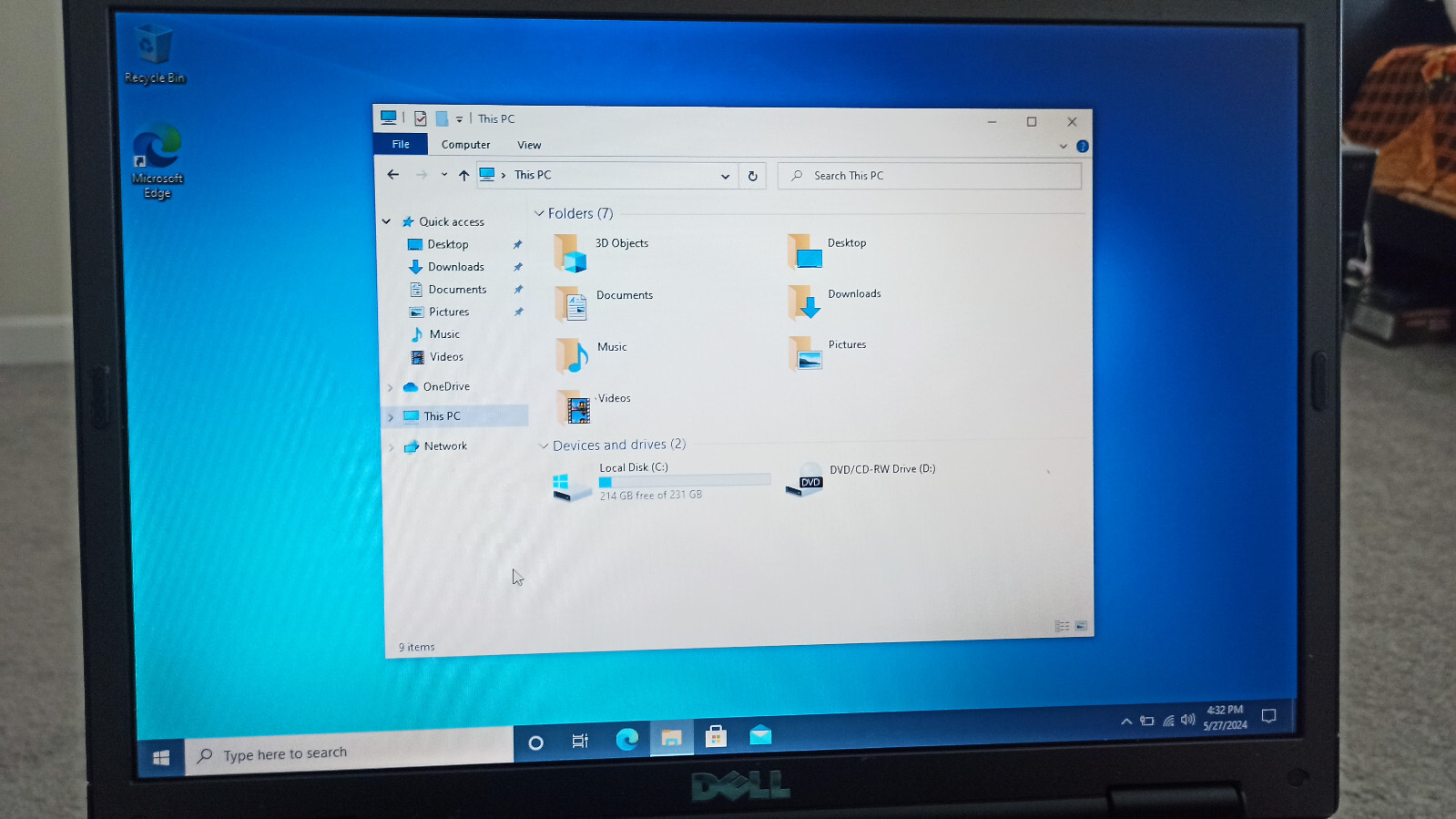
Task: Select the DVD/CD-RW Drive (D:) icon
Action: (x=805, y=480)
